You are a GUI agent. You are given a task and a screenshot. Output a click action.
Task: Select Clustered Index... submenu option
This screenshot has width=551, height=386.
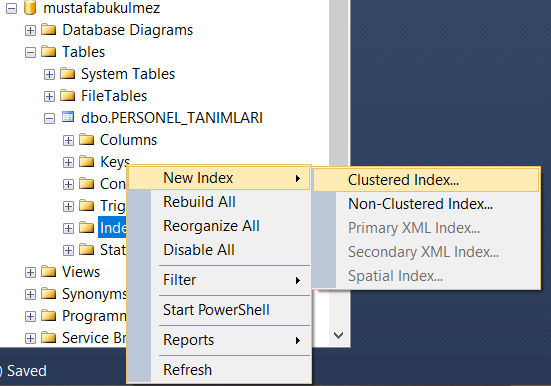pos(426,180)
